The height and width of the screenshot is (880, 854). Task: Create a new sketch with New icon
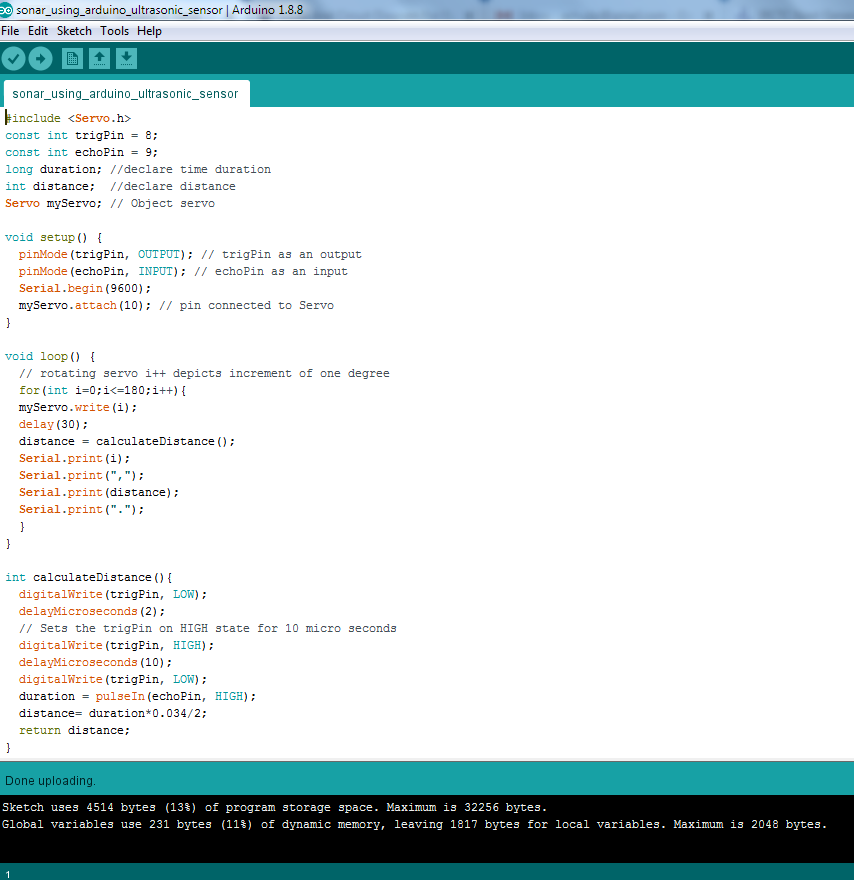pos(72,58)
